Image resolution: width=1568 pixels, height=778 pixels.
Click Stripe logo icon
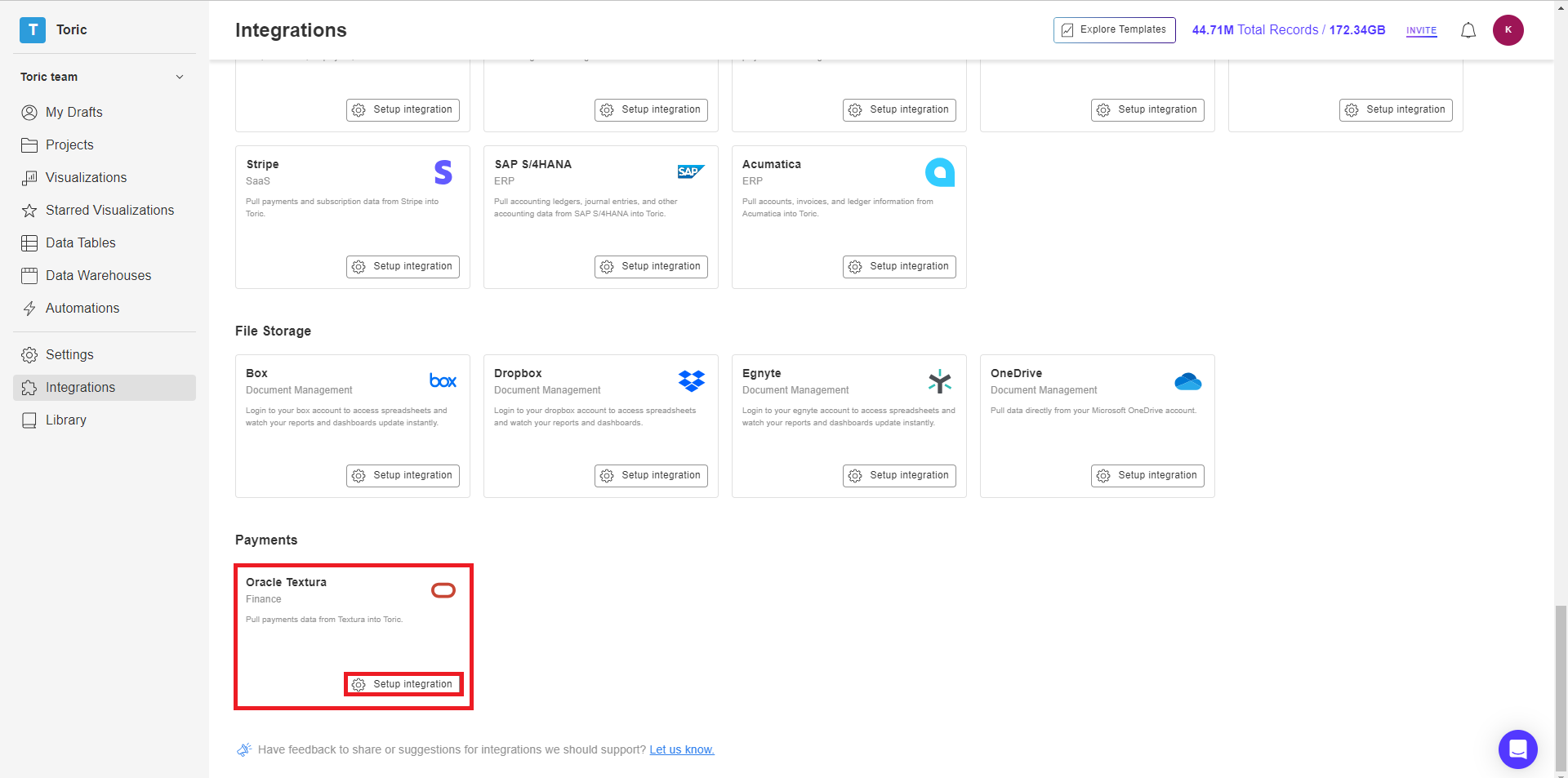[x=443, y=172]
